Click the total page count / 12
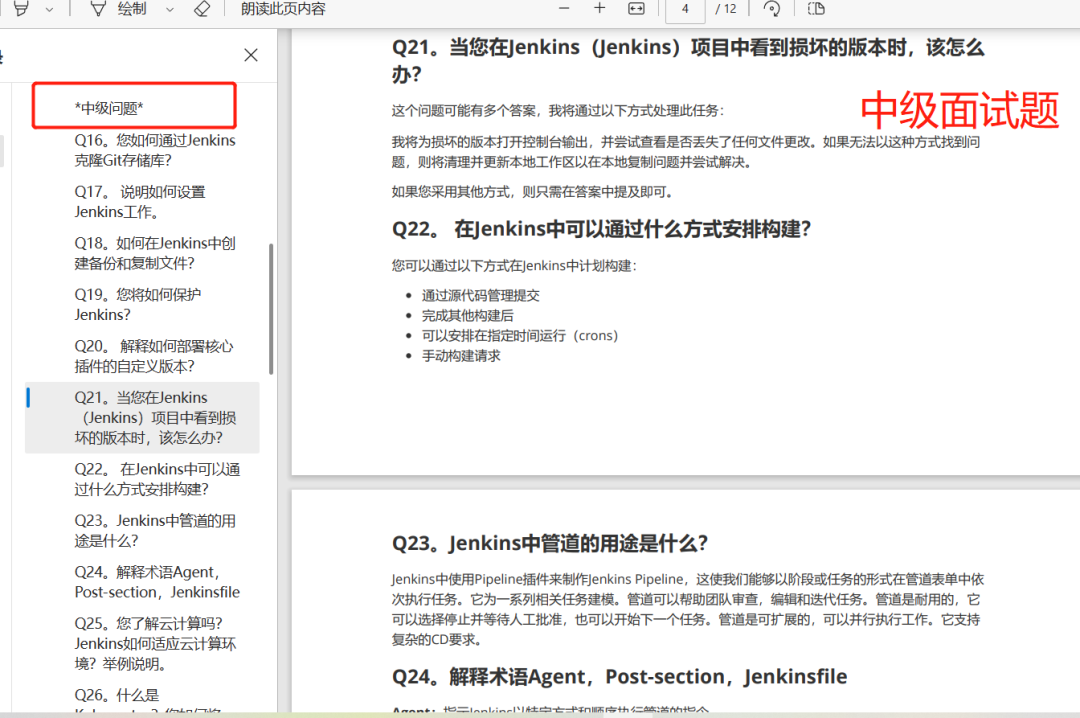 pyautogui.click(x=725, y=9)
